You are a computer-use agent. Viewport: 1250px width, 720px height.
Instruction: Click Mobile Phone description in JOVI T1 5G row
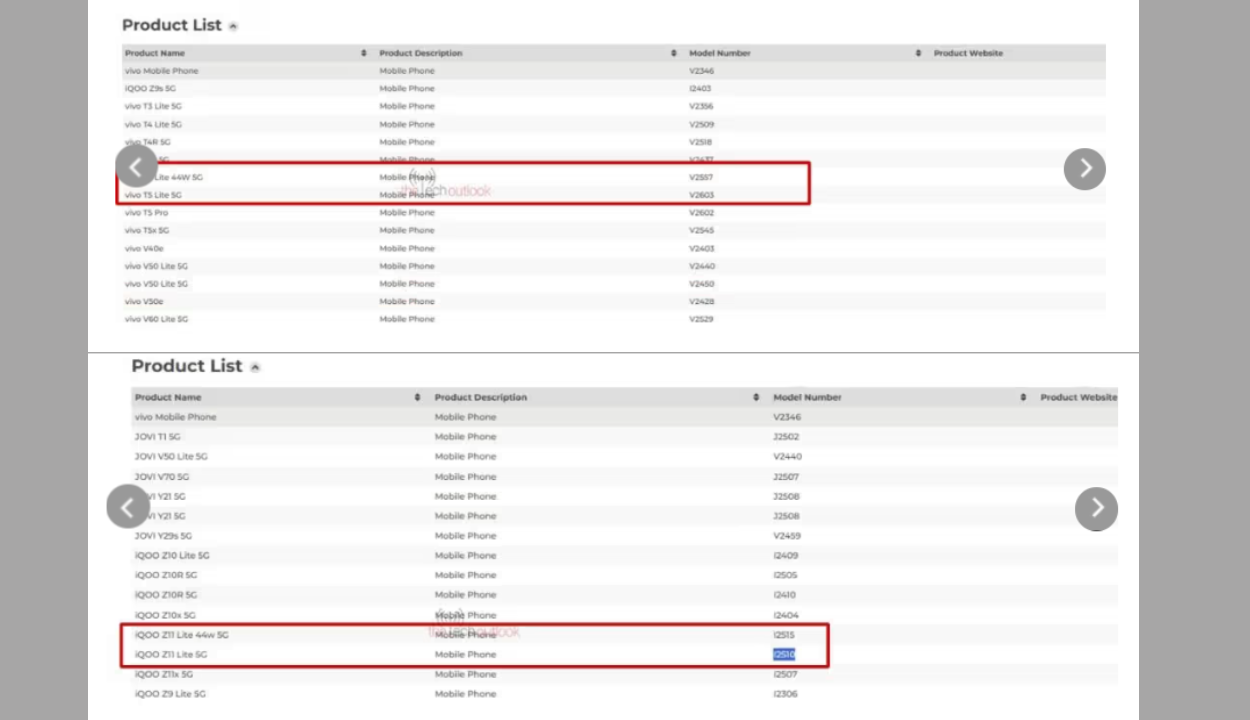point(465,437)
